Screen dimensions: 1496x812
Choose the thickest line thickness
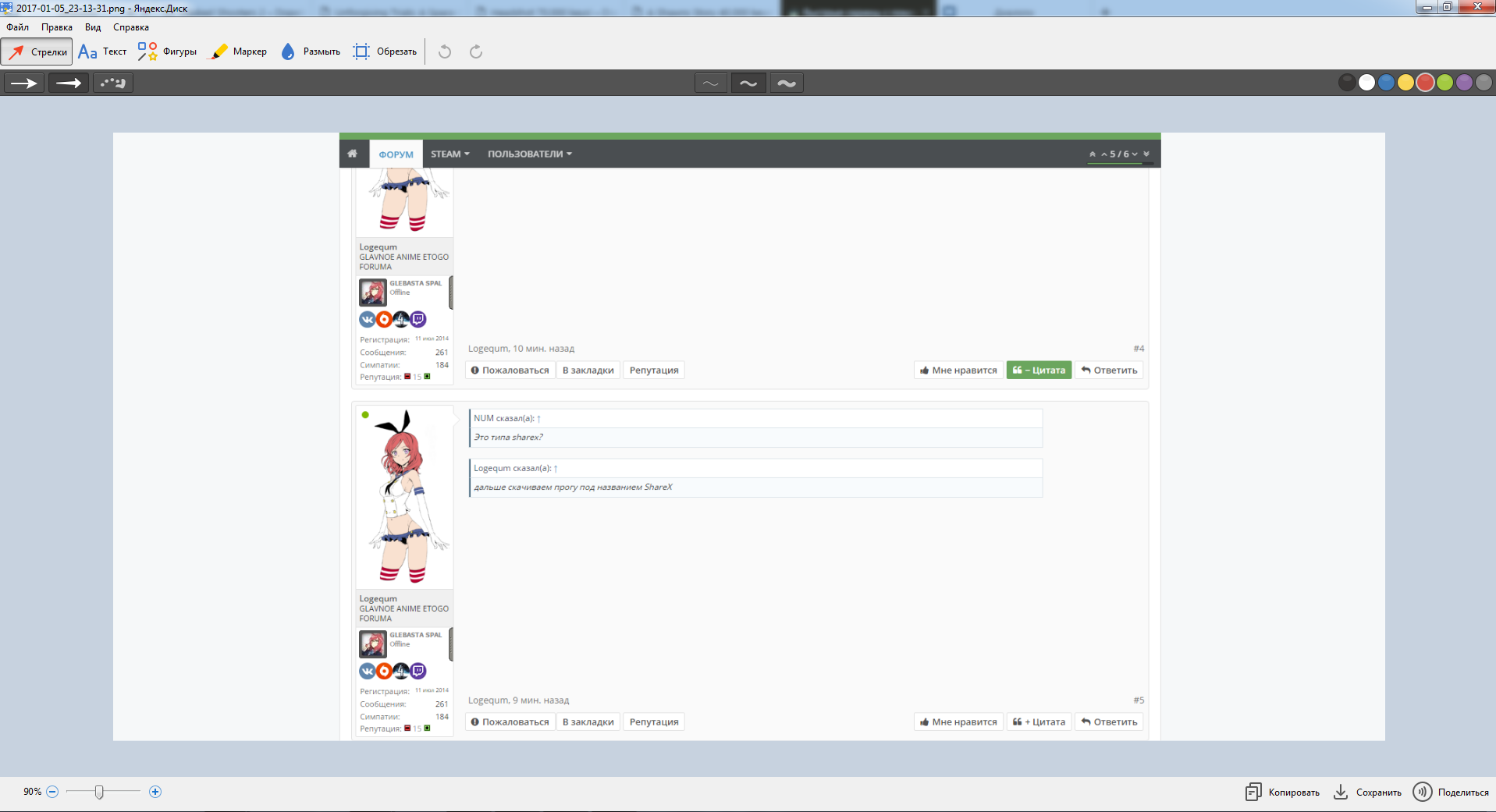787,83
